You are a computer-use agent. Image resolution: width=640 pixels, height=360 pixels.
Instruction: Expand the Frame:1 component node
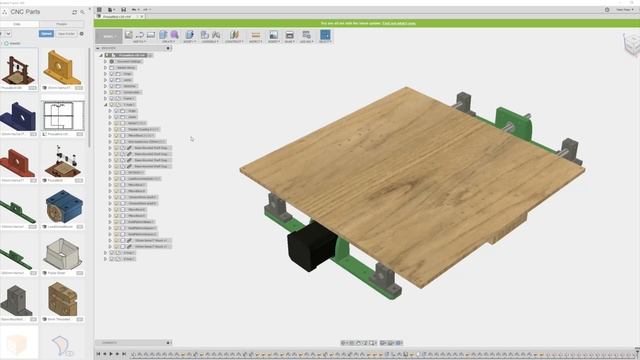click(x=105, y=98)
